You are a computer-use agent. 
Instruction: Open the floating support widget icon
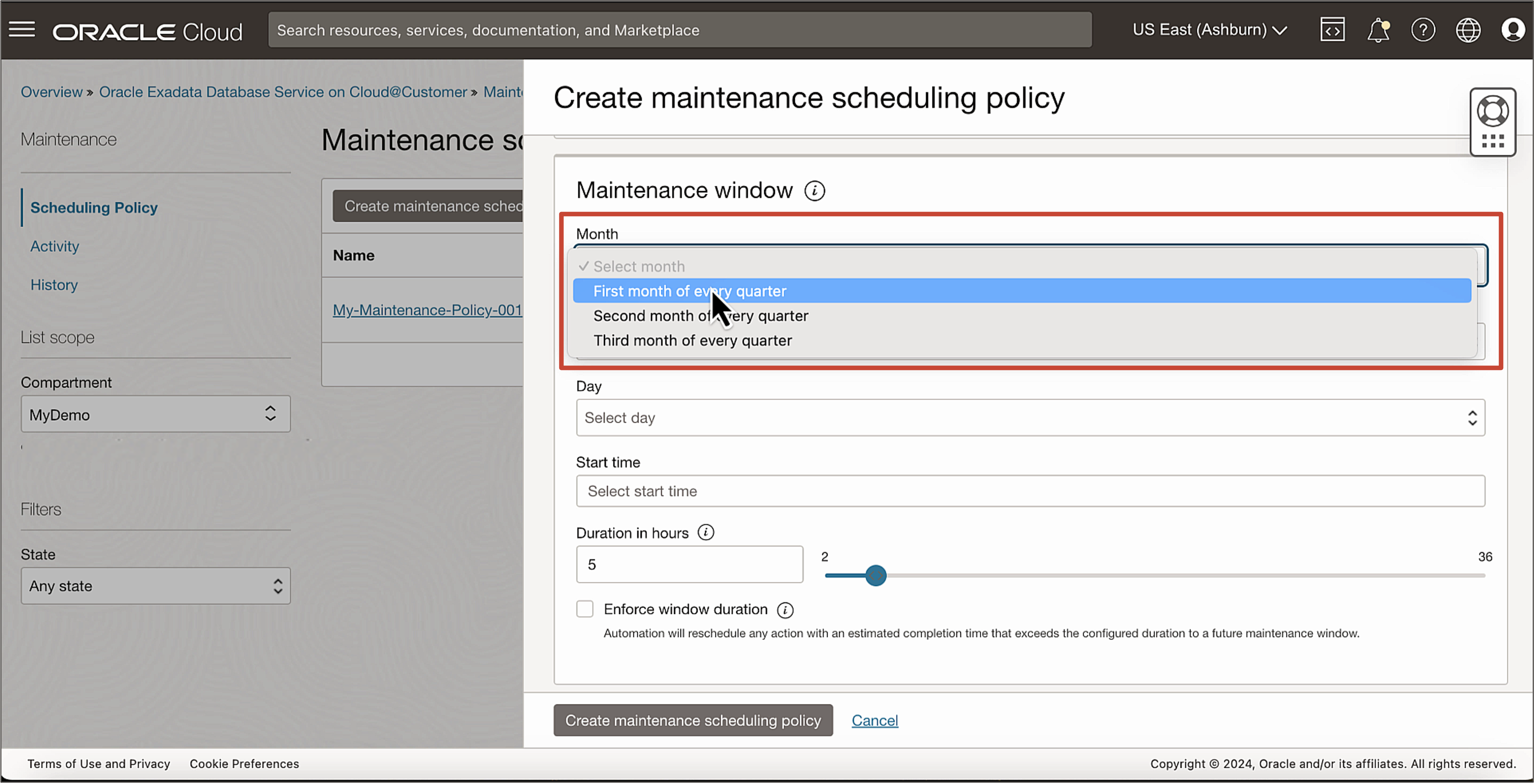coord(1492,111)
